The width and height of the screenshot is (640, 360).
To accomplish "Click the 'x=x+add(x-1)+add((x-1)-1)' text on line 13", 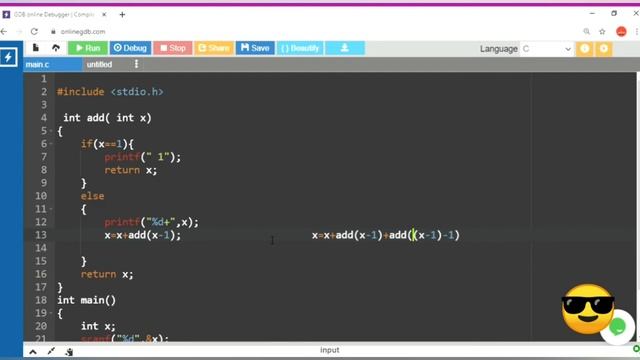I will [x=386, y=235].
